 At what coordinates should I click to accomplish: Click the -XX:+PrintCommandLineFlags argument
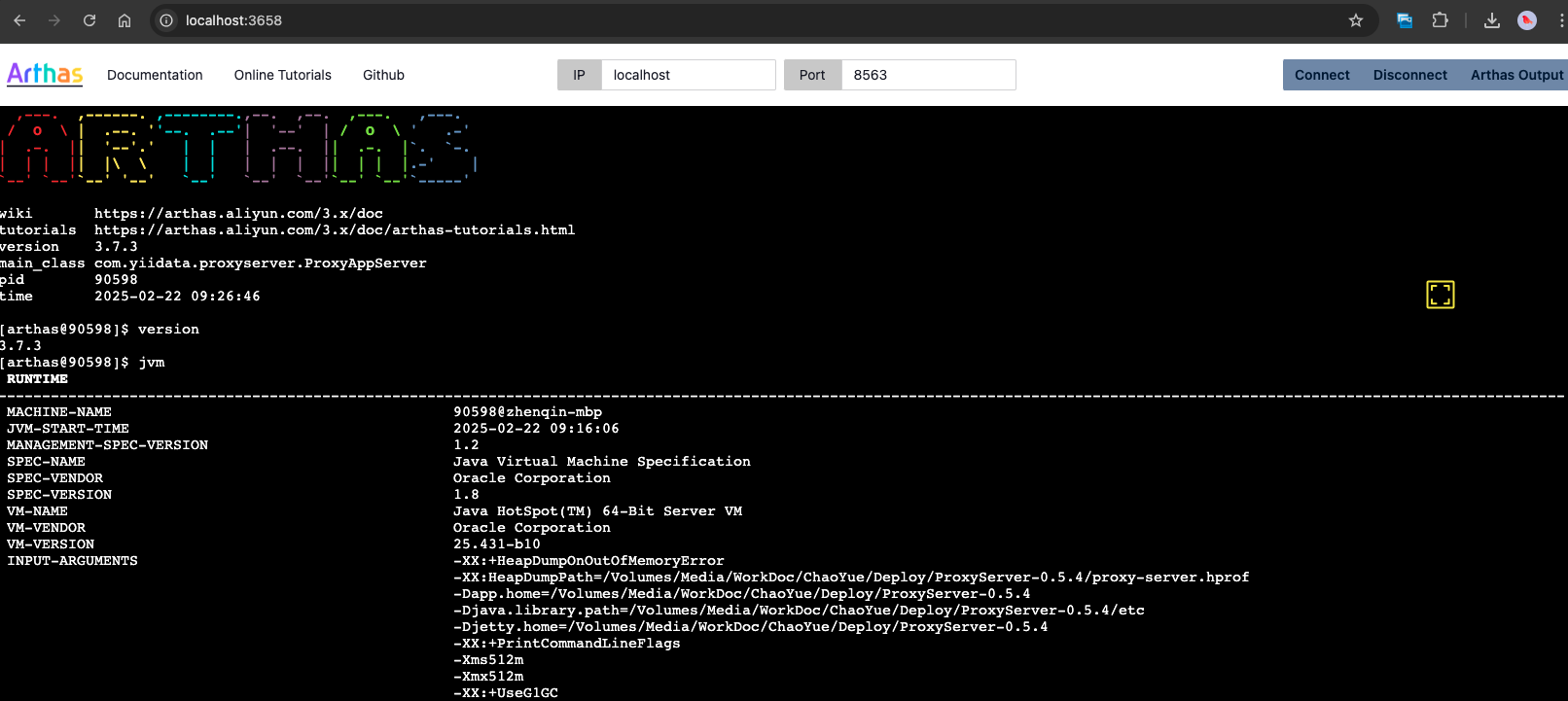566,643
